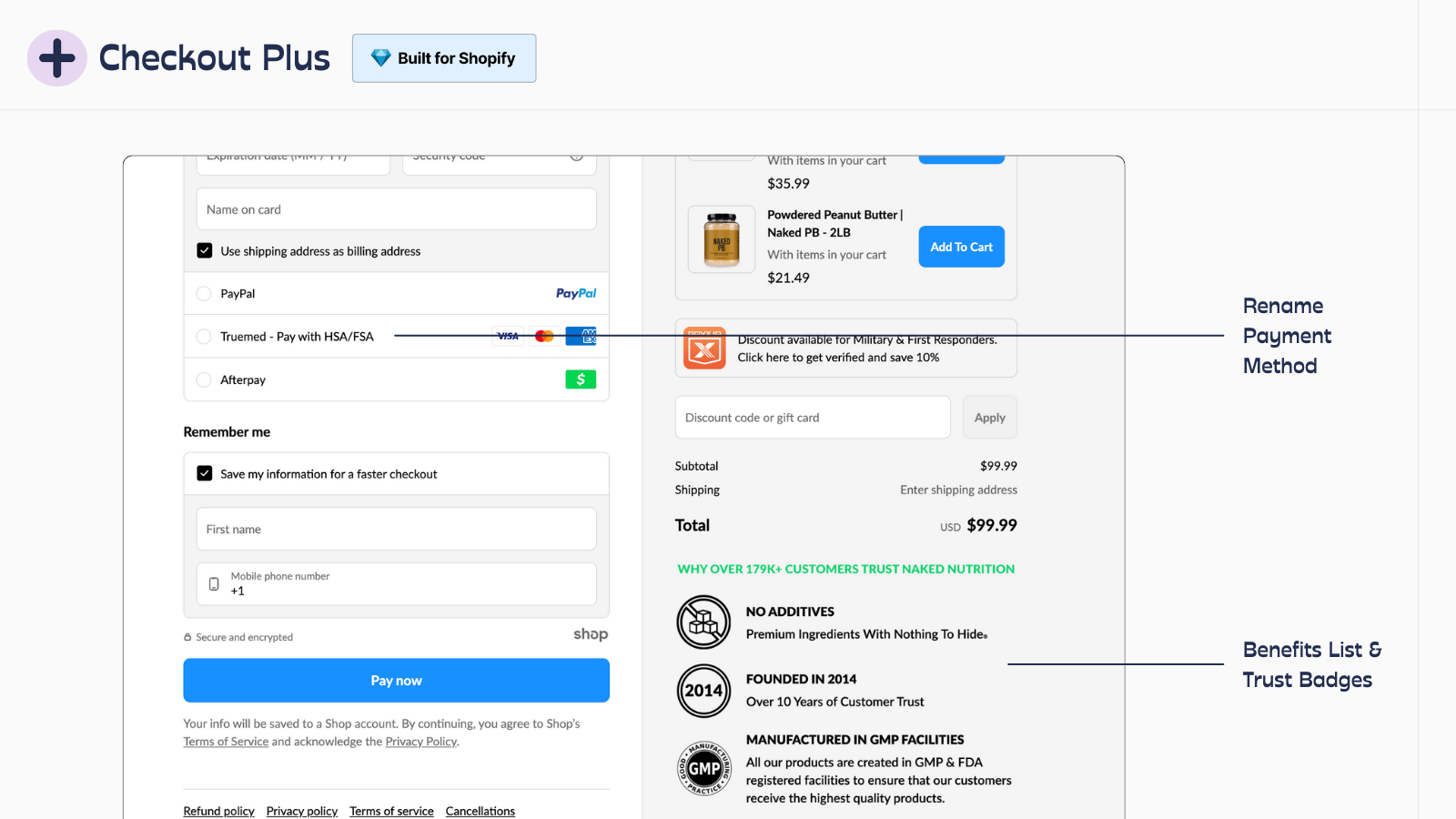This screenshot has width=1456, height=819.
Task: Select the PayPal payment option
Action: 204,294
